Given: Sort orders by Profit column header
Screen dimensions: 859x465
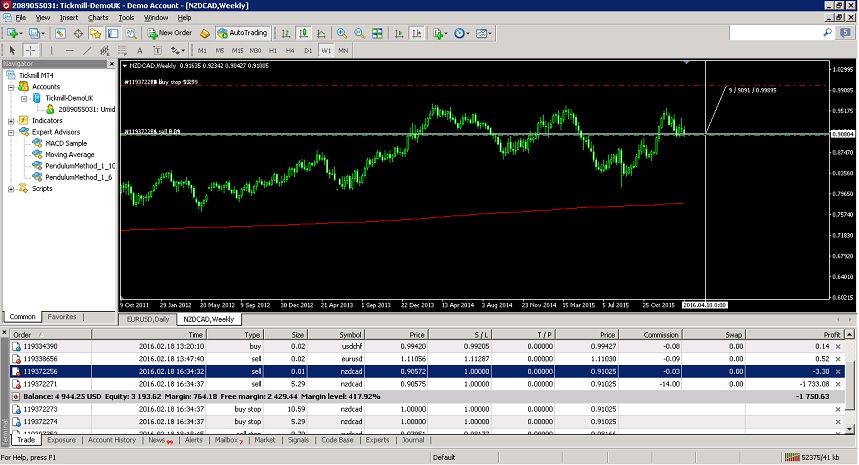Looking at the screenshot, I should pos(795,335).
